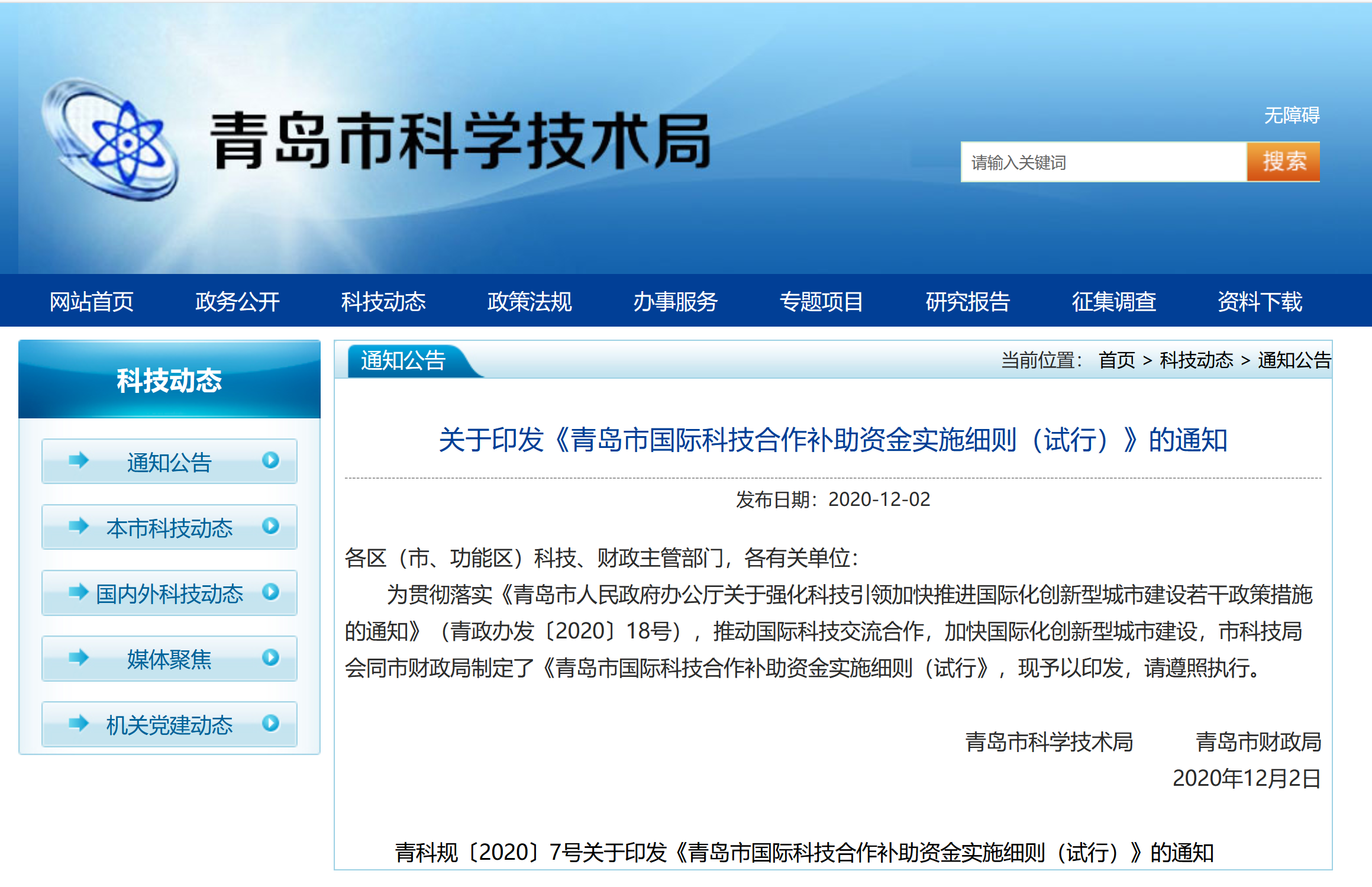Click the 青岛市科学技术局 site title
This screenshot has height=887, width=1372.
(461, 141)
